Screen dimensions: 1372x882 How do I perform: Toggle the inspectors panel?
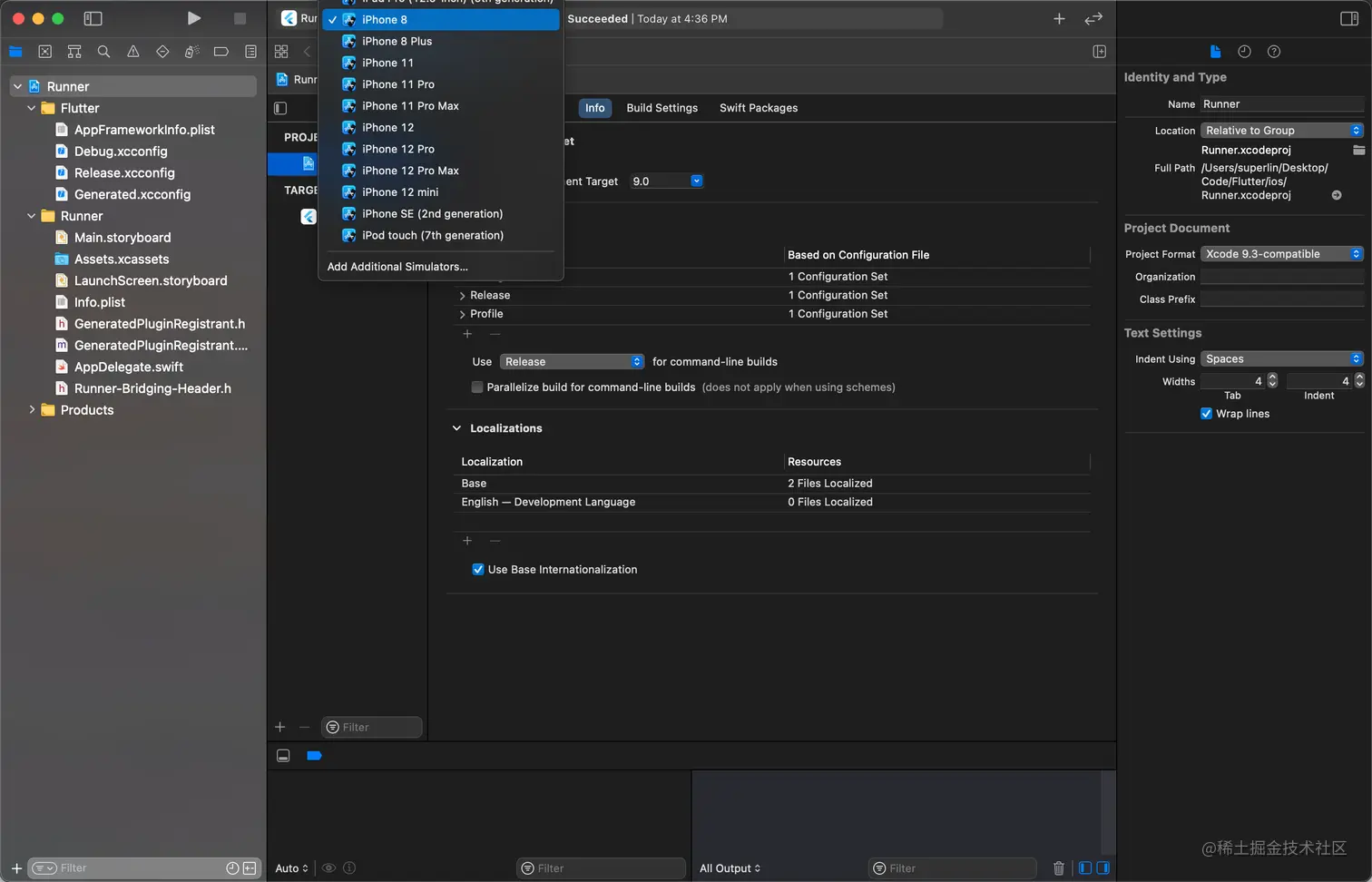(x=1349, y=18)
